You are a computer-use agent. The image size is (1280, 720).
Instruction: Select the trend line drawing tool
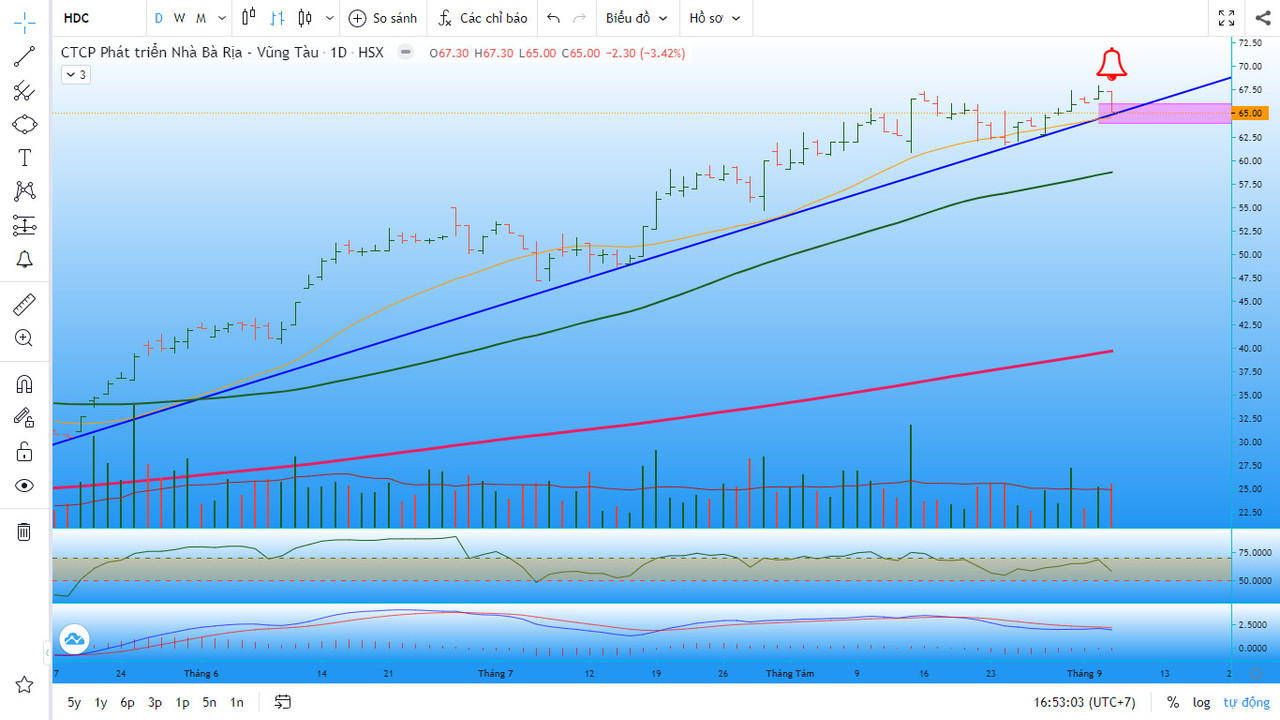[24, 57]
